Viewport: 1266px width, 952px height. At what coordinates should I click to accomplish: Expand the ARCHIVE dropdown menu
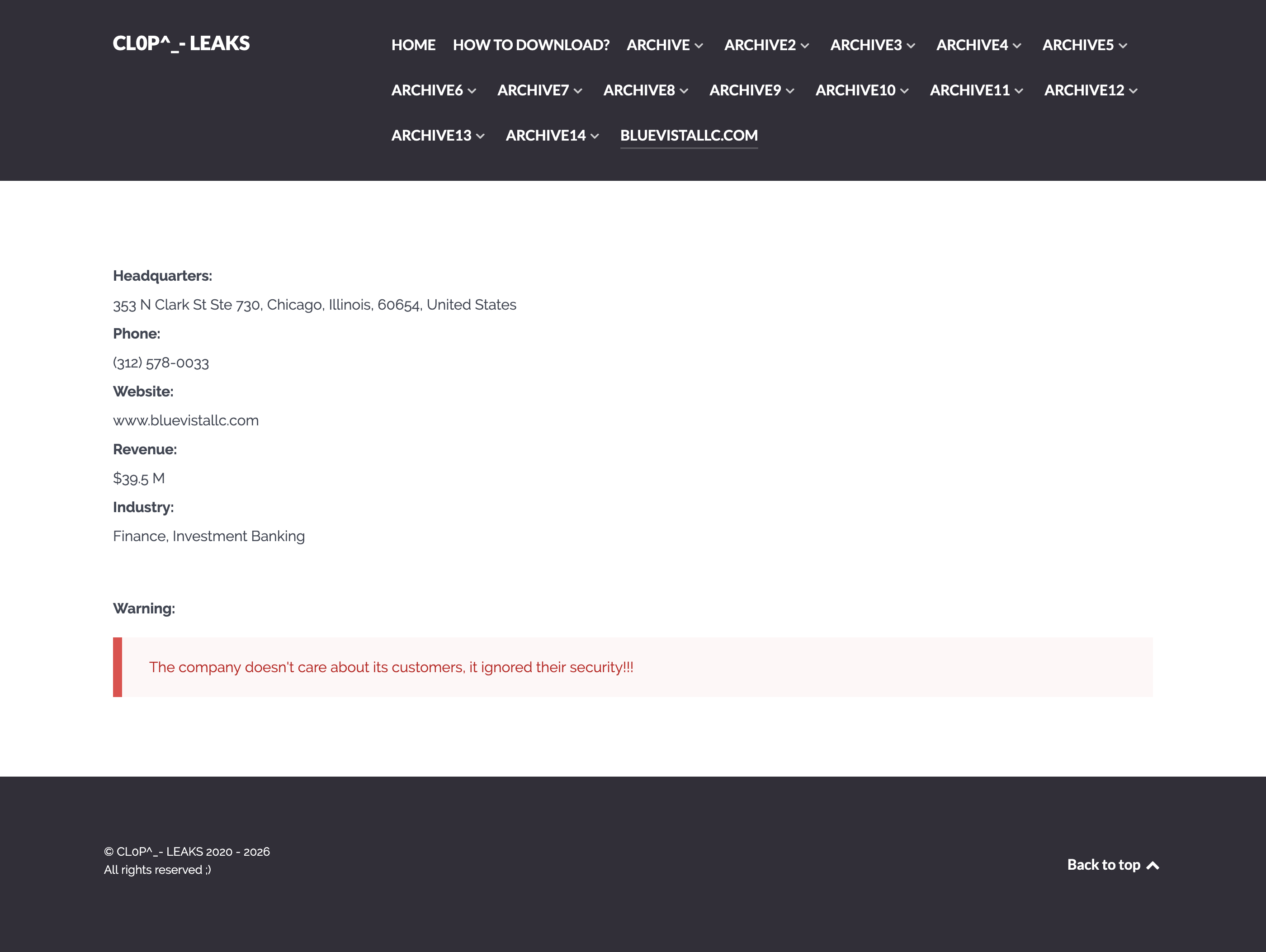click(665, 45)
